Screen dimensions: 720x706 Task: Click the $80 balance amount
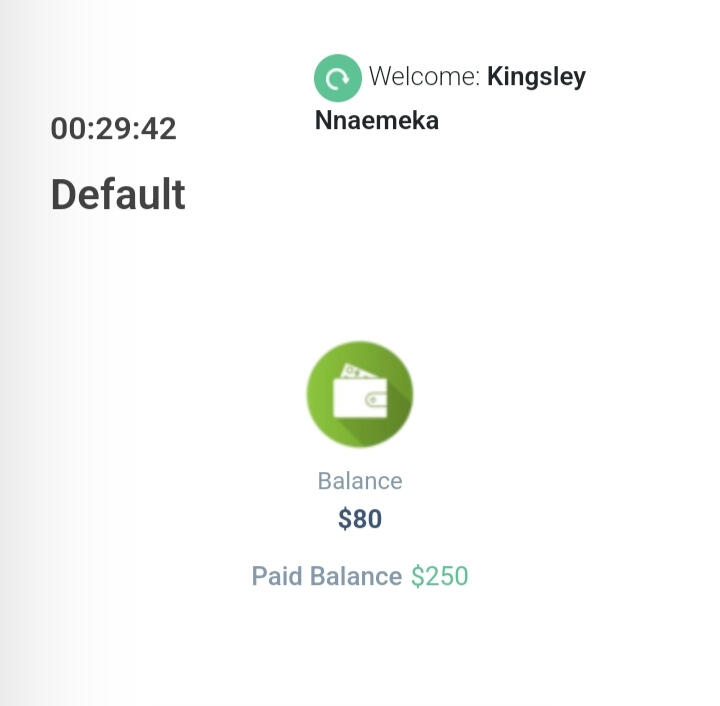tap(360, 520)
